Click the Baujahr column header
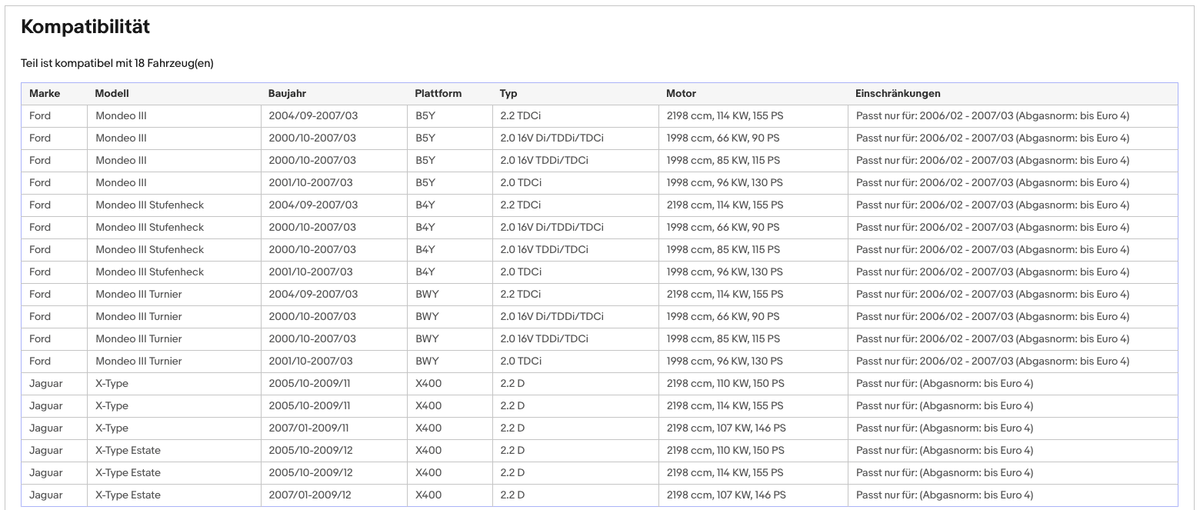1200x510 pixels. pyautogui.click(x=287, y=93)
